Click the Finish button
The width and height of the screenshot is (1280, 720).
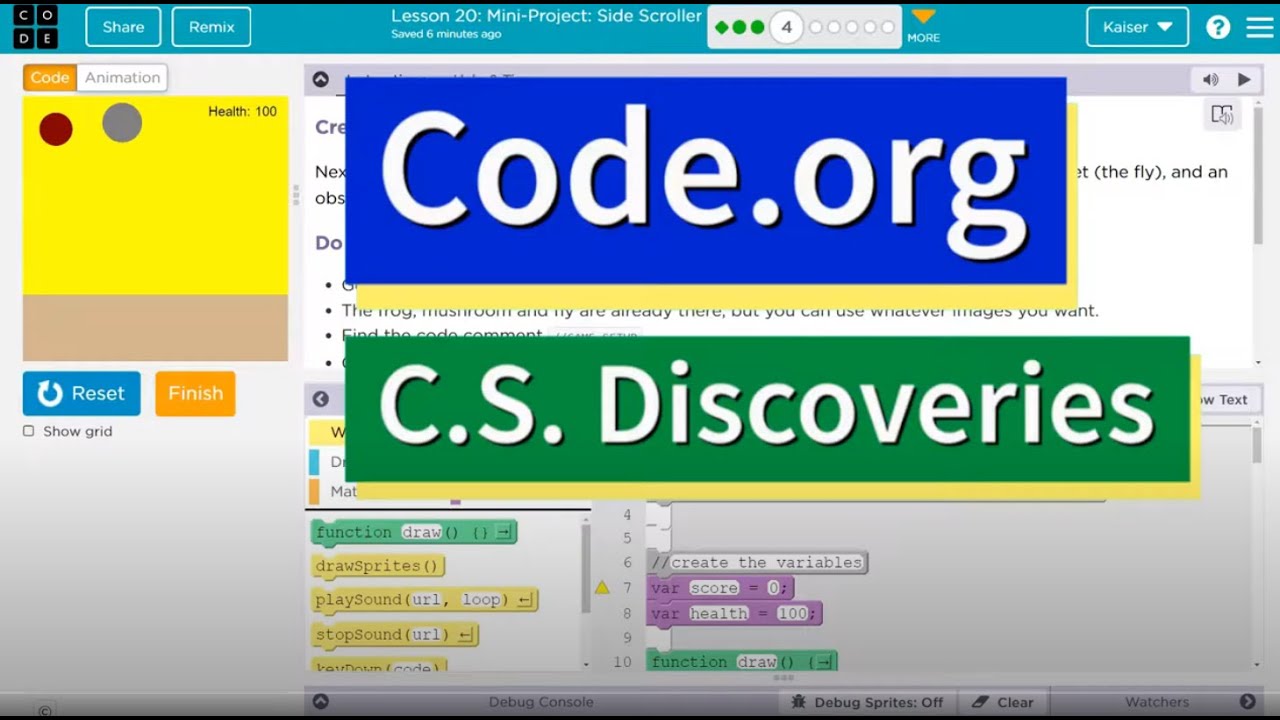point(195,394)
